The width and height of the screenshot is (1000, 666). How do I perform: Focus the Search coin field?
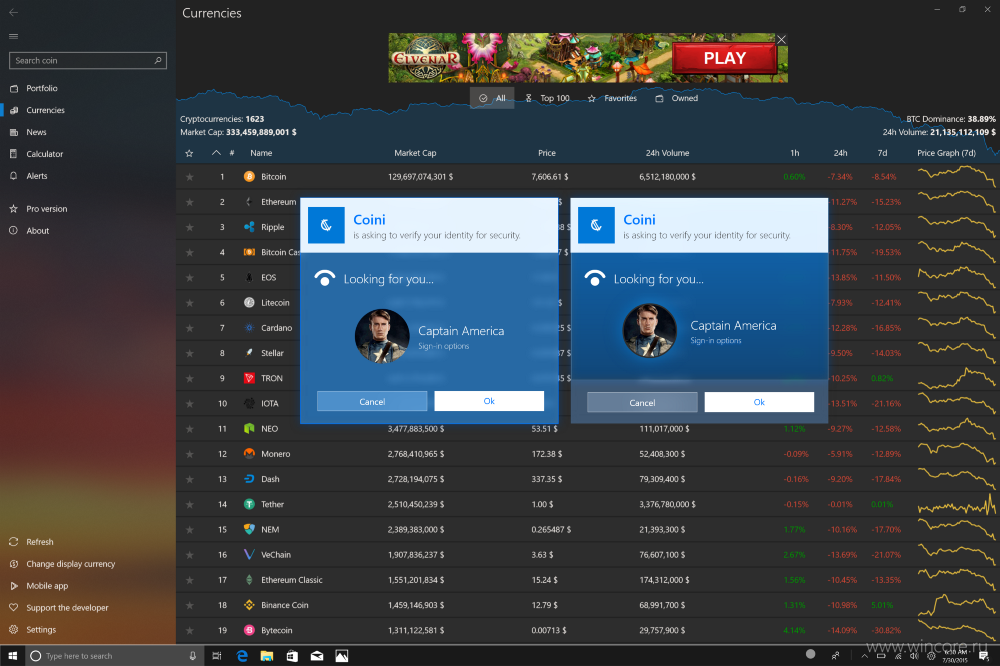pos(87,61)
